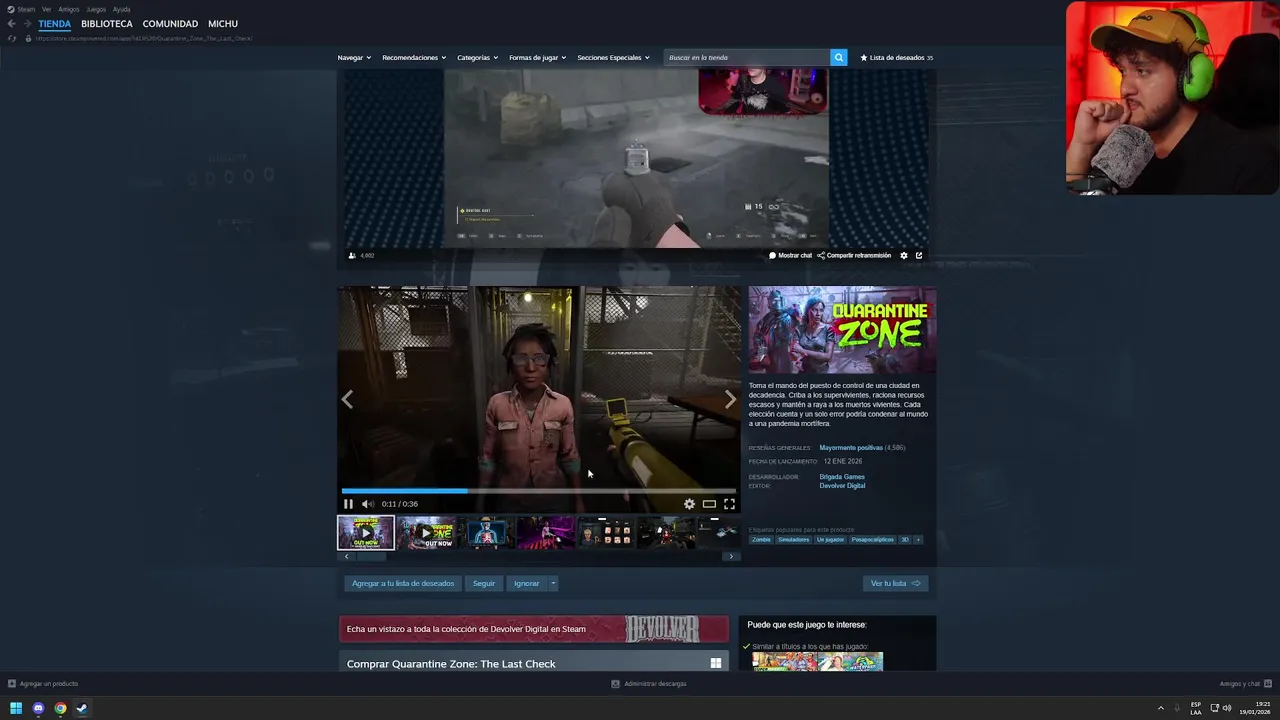Open the anatomy scan screenshot thumbnail
The height and width of the screenshot is (720, 1280).
[x=486, y=533]
